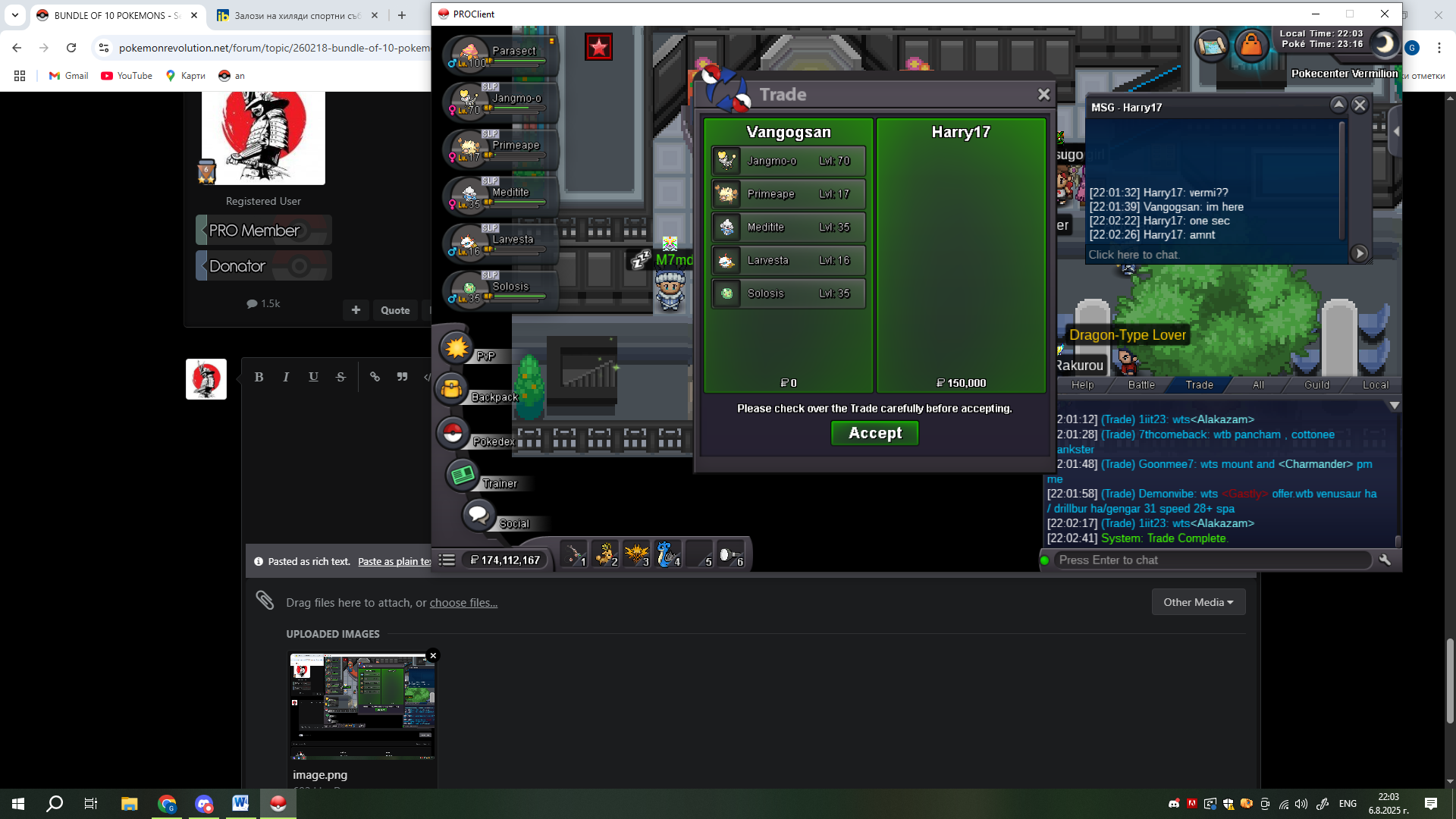Select Parasect in the party list
The image size is (1456, 819).
(x=500, y=55)
